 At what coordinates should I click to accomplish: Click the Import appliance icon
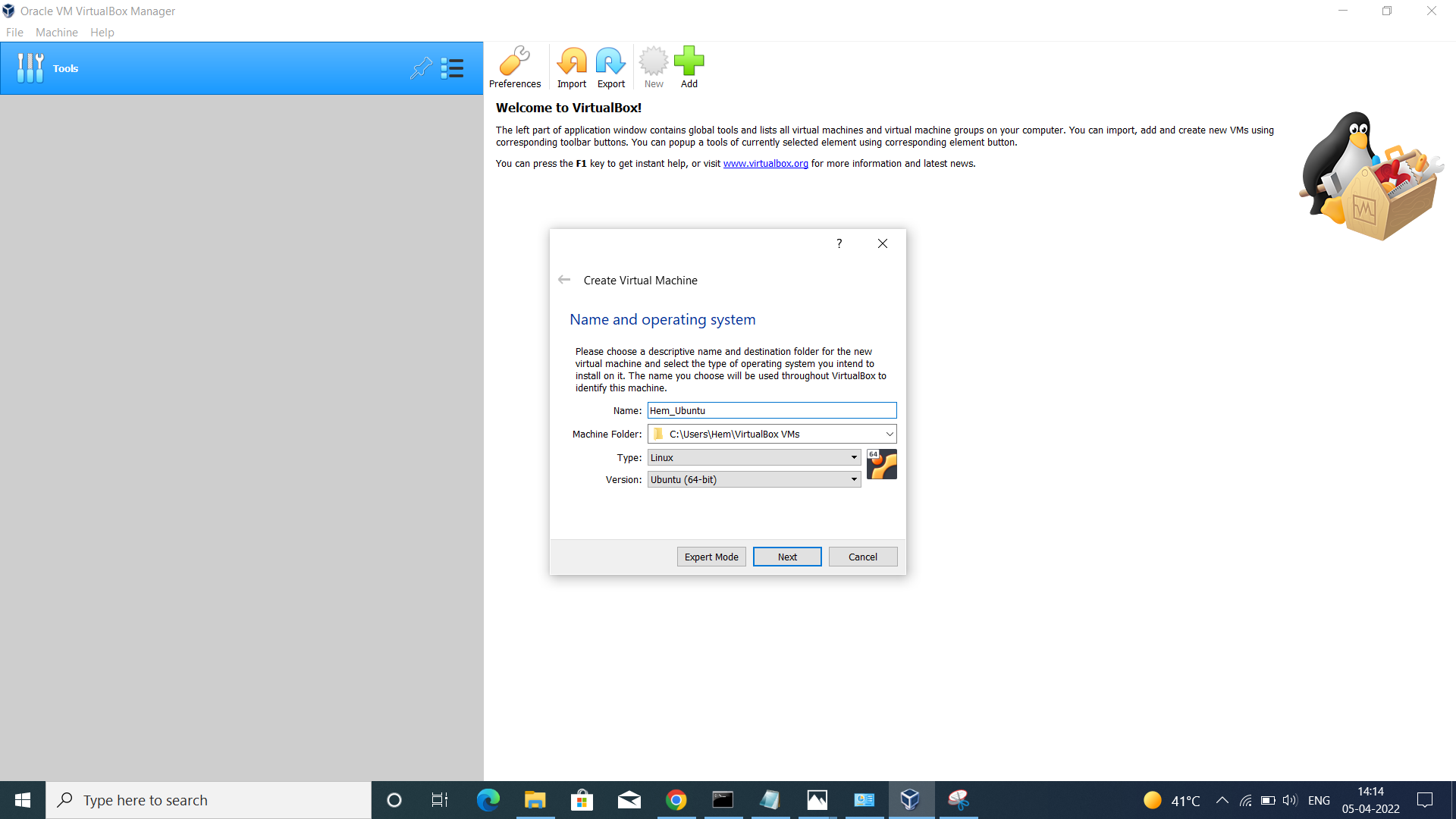coord(572,67)
